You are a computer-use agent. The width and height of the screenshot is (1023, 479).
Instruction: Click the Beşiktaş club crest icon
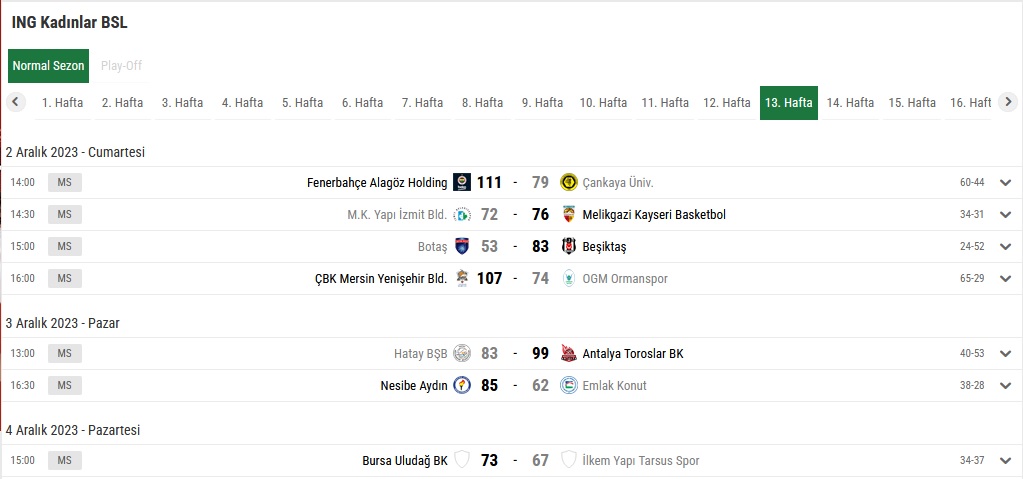(569, 246)
